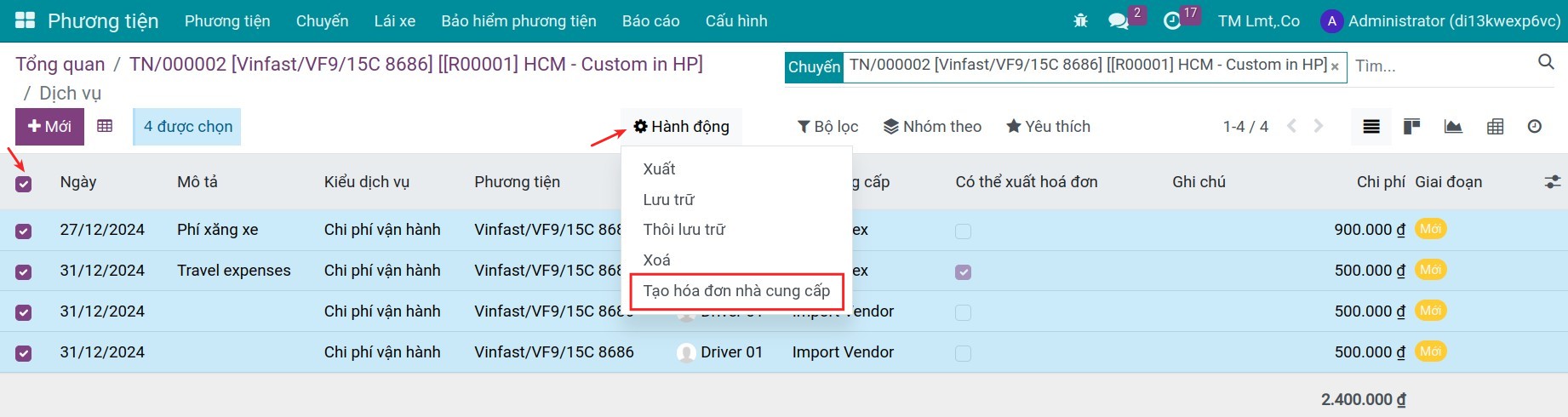Image resolution: width=1568 pixels, height=417 pixels.
Task: Open the Hành động action dropdown
Action: pos(681,127)
